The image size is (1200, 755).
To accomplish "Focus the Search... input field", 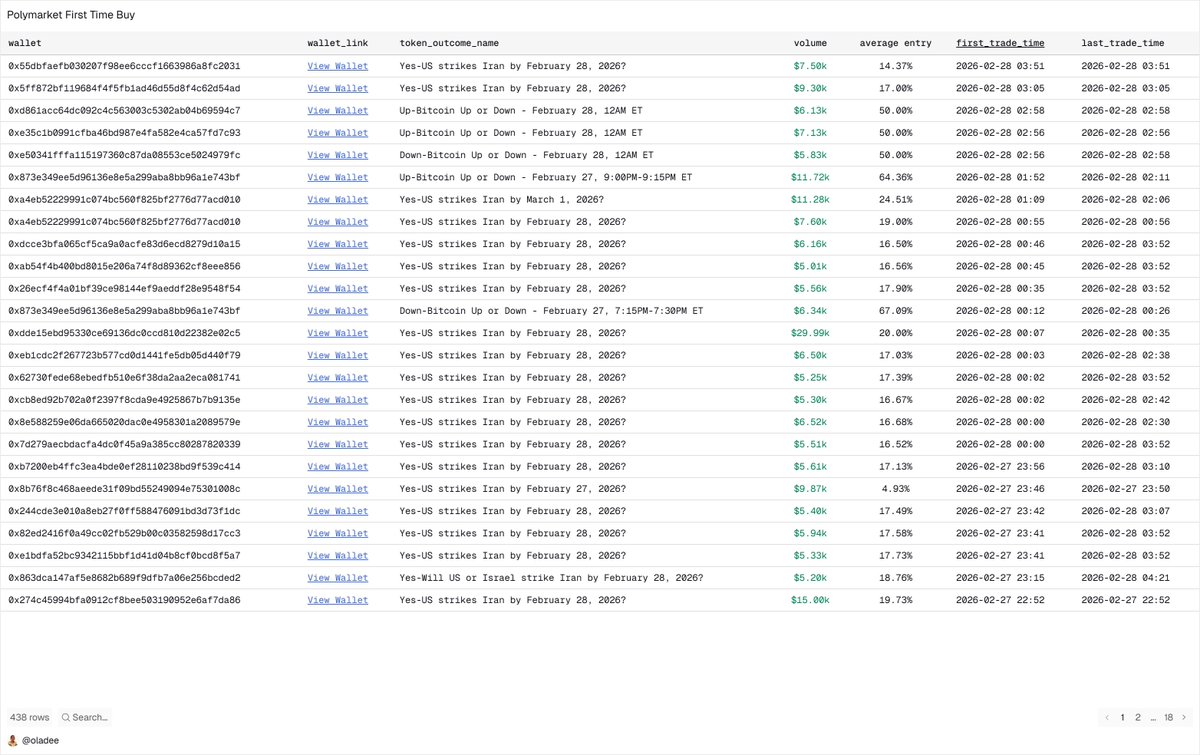I will pos(89,717).
